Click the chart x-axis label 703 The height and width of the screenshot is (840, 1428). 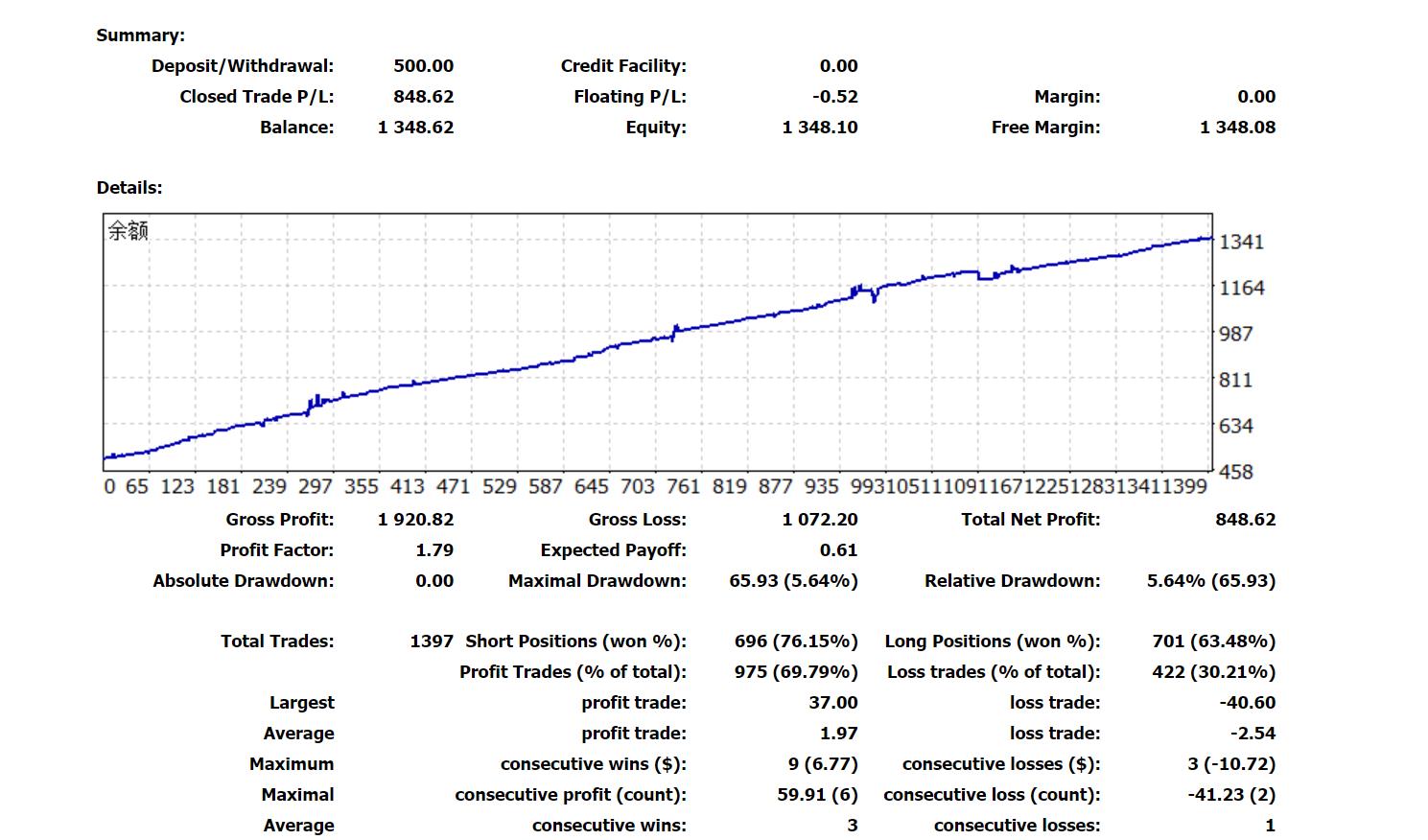tap(637, 487)
